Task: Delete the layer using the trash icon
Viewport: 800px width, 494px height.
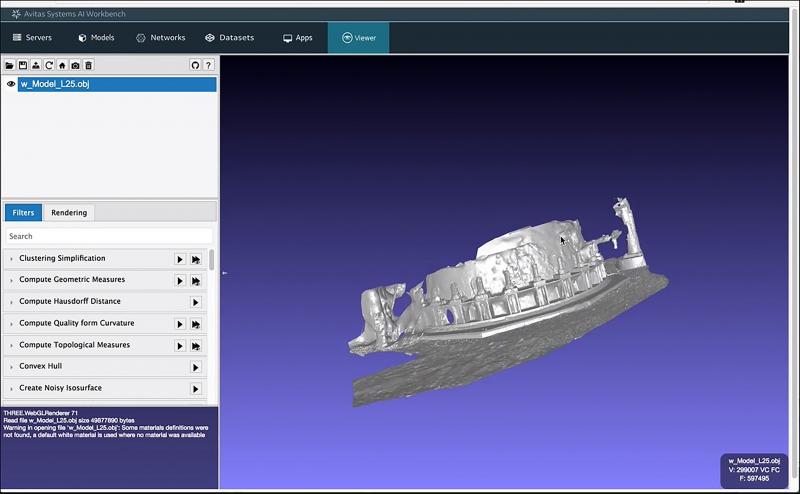Action: 88,65
